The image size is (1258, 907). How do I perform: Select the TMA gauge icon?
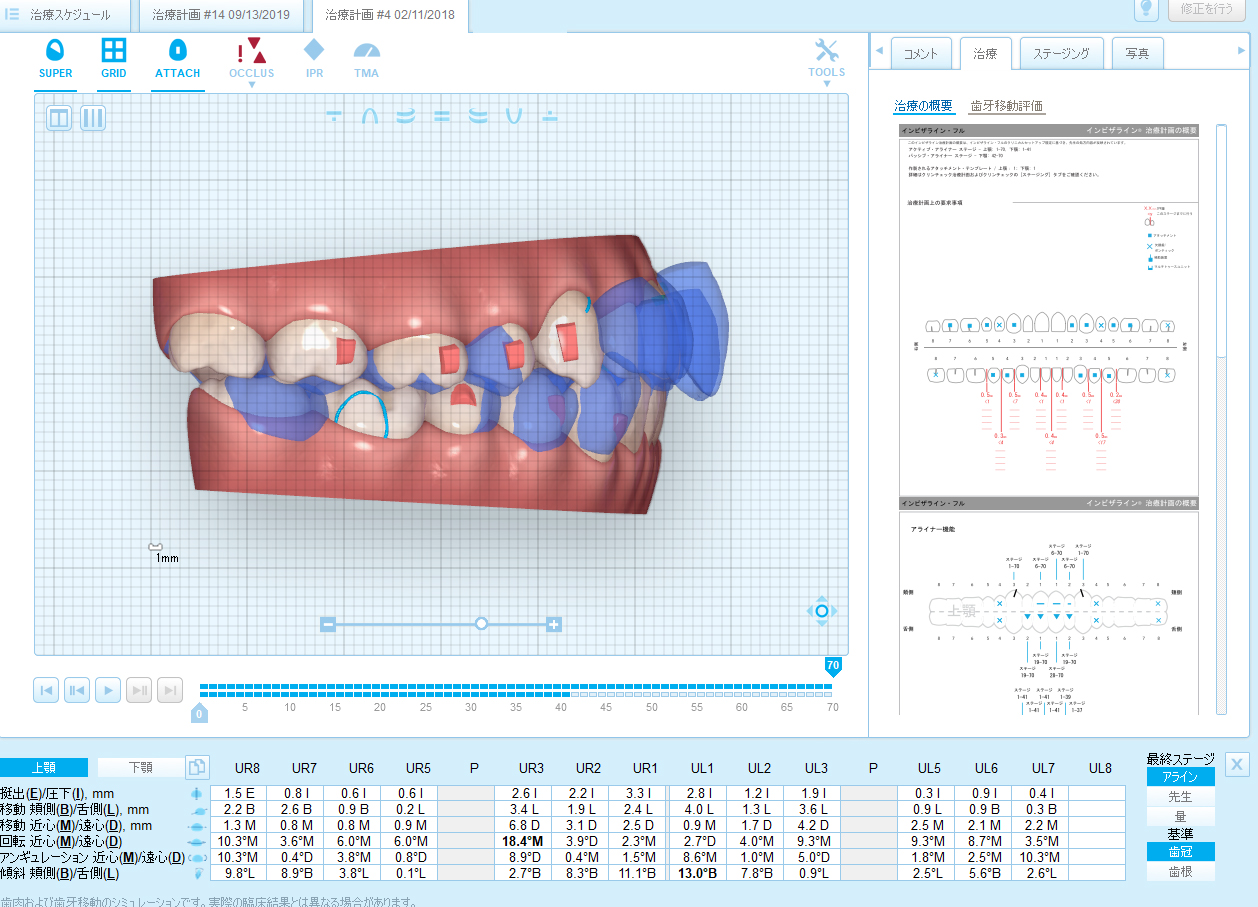point(366,58)
